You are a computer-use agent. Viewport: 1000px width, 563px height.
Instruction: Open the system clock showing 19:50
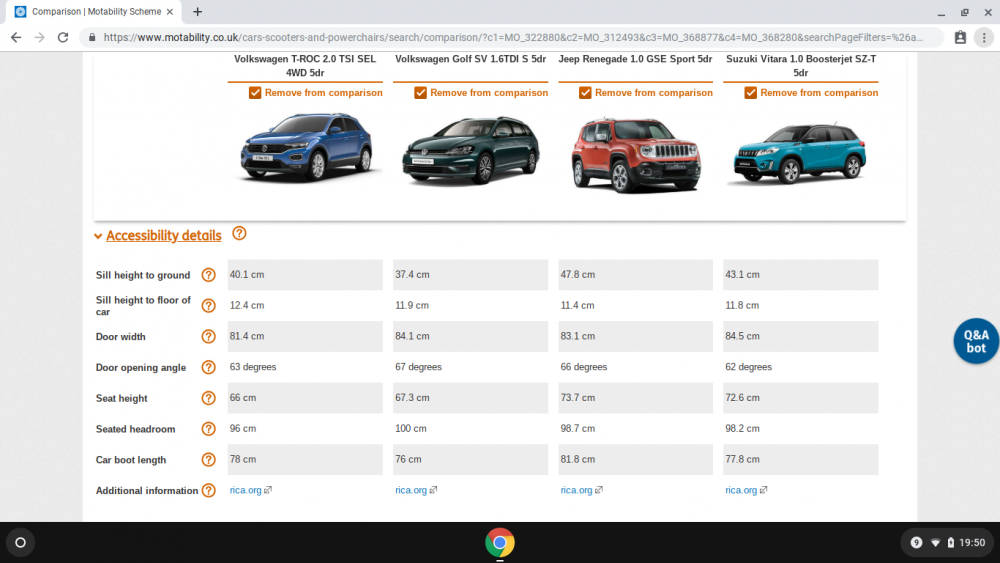pyautogui.click(x=972, y=543)
